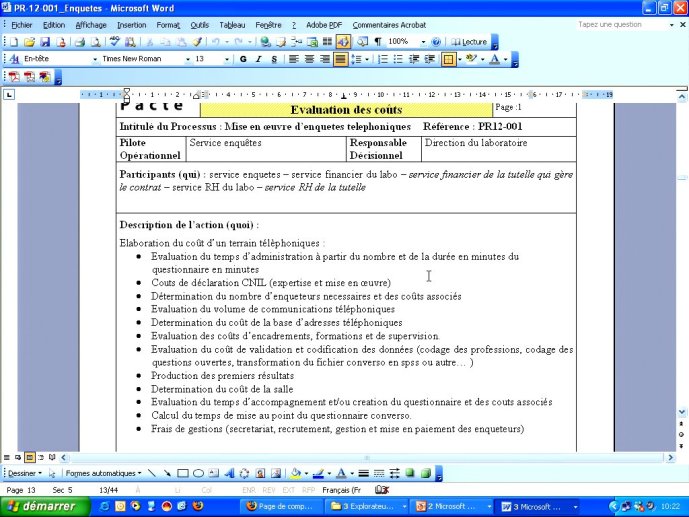This screenshot has height=517, width=689.
Task: Open 3D style settings icon
Action: coord(425,474)
